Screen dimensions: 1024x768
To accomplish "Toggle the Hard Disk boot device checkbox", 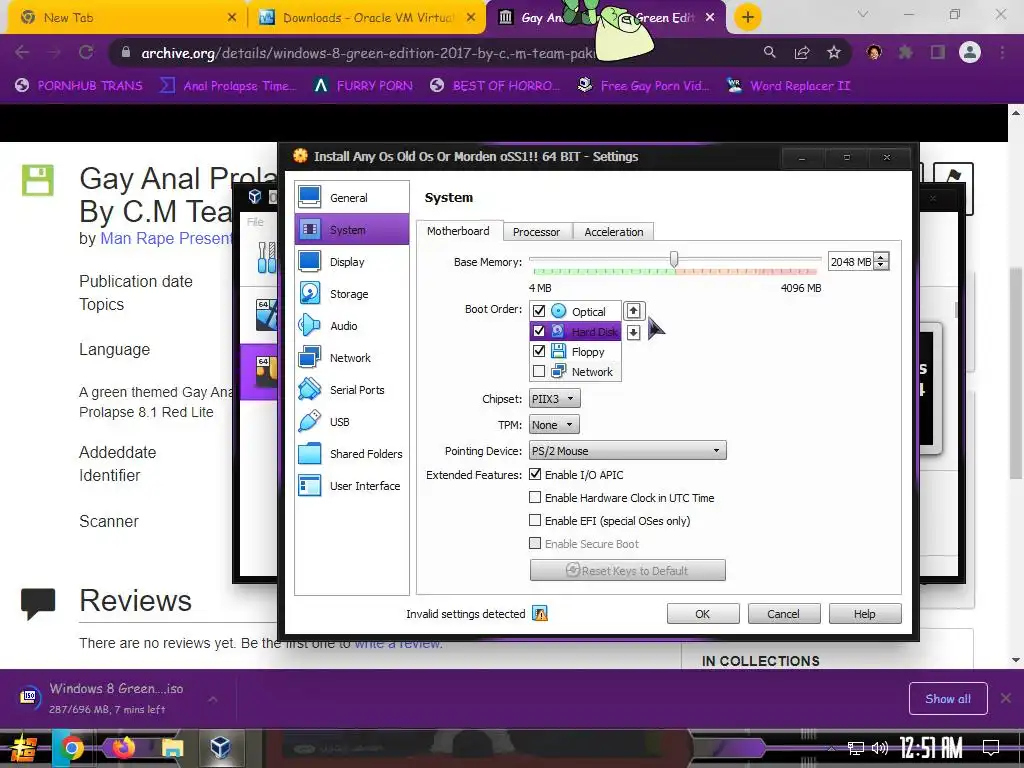I will pos(539,331).
